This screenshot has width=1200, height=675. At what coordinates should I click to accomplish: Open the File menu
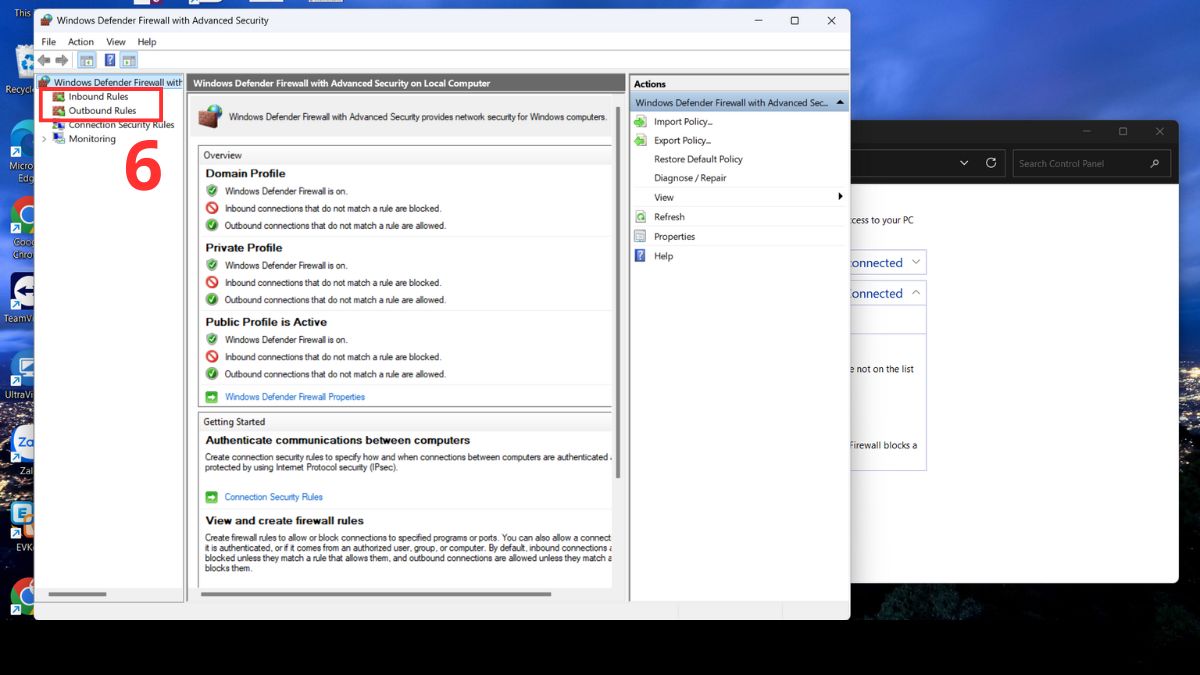click(x=49, y=42)
